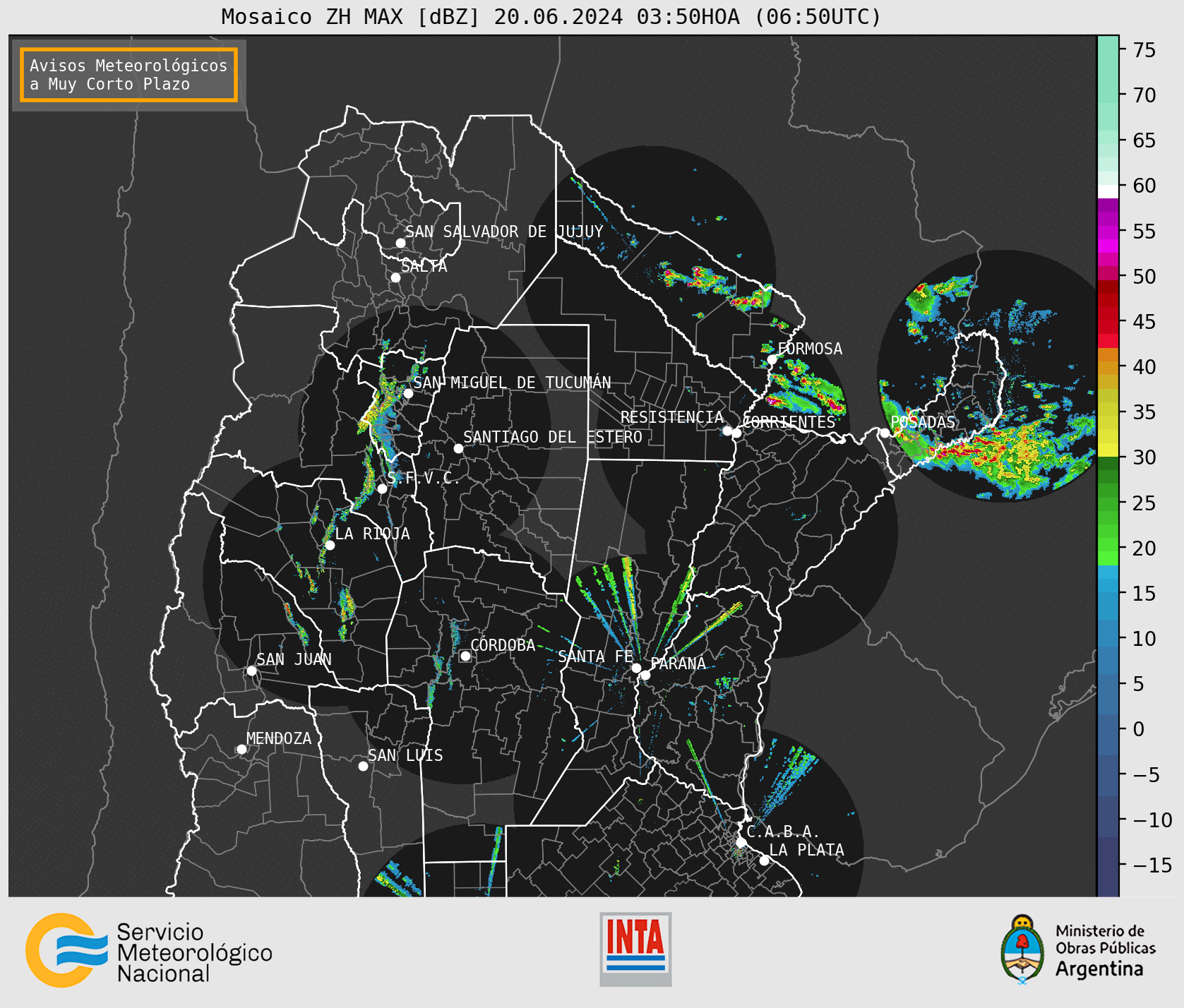Select the San Luis city marker
This screenshot has height=1008, width=1184.
[x=363, y=766]
